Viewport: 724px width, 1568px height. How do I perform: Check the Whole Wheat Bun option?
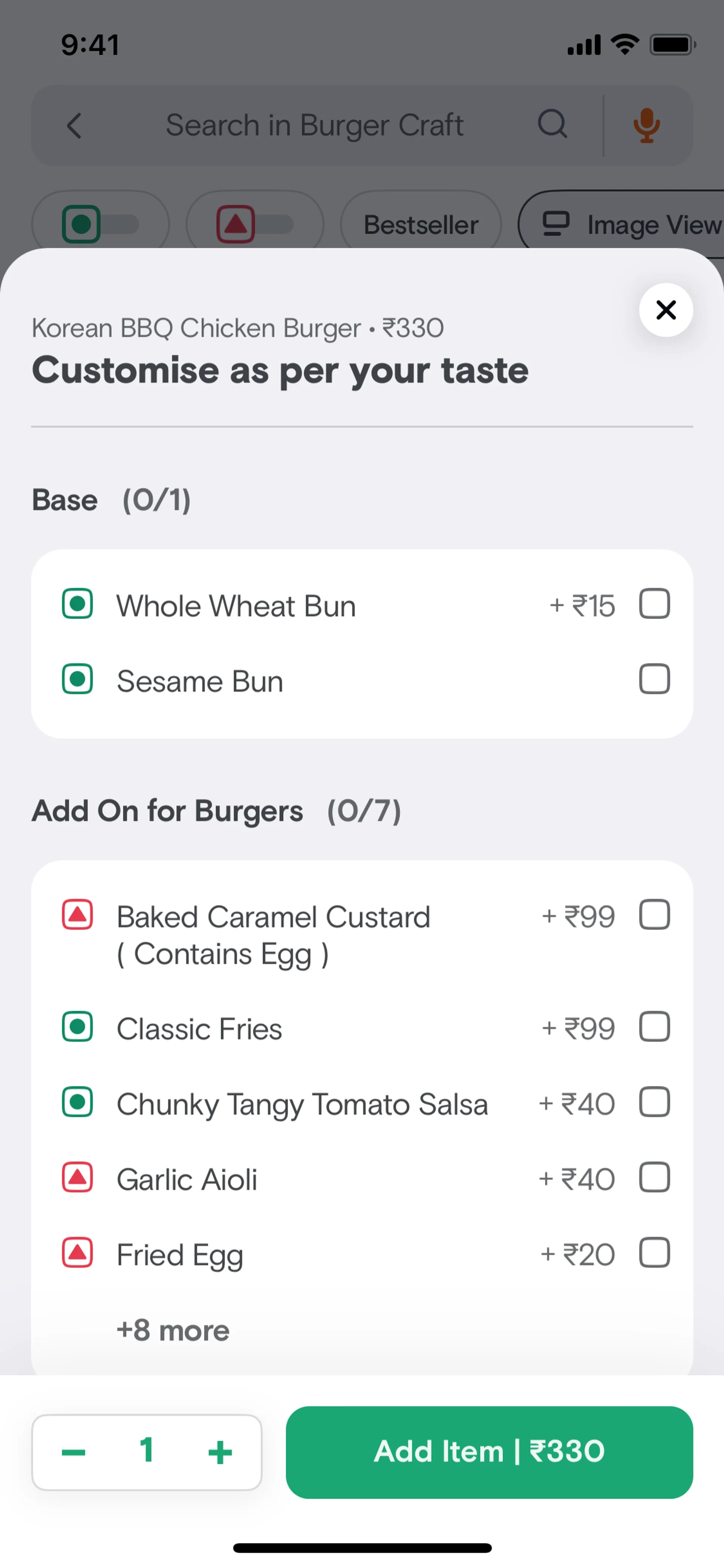coord(654,604)
